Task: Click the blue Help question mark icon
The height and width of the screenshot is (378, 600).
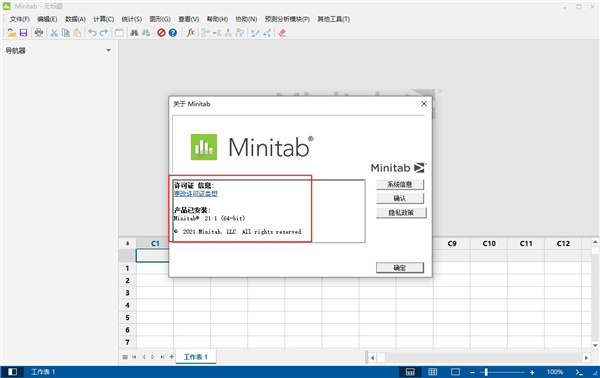Action: tap(173, 33)
